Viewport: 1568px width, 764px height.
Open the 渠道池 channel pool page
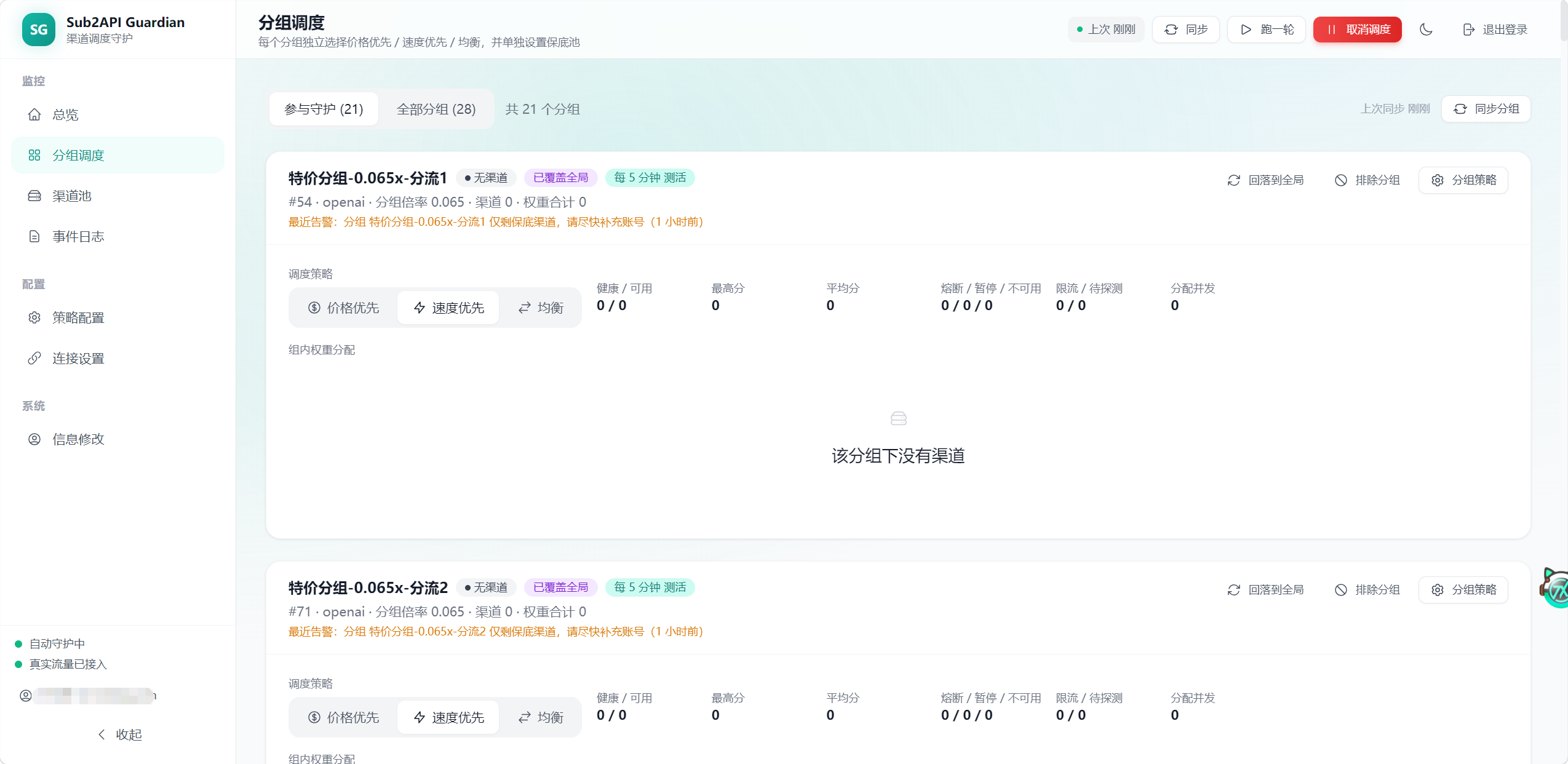[117, 196]
